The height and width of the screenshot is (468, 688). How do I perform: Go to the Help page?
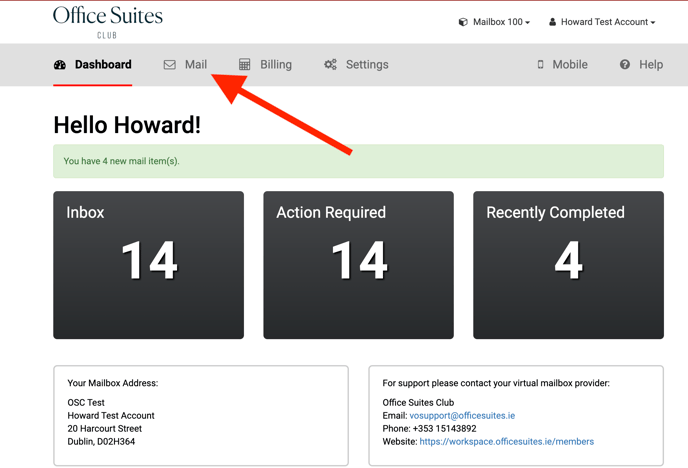click(x=650, y=65)
